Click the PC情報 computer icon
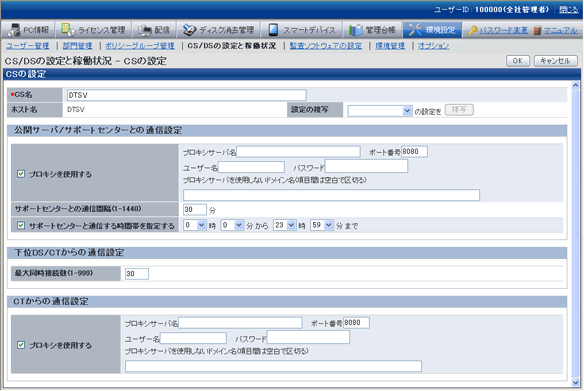Screen dimensions: 584x391 click(14, 30)
